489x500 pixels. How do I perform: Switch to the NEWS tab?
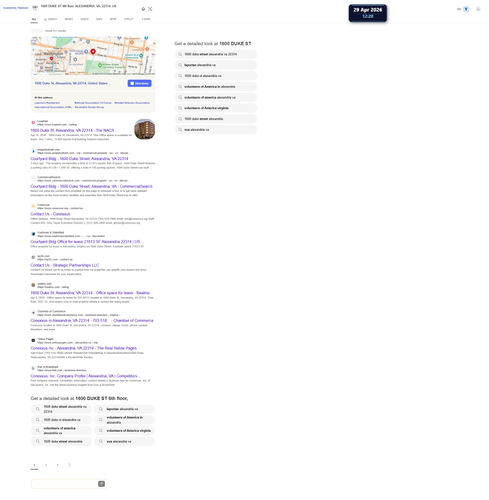113,19
